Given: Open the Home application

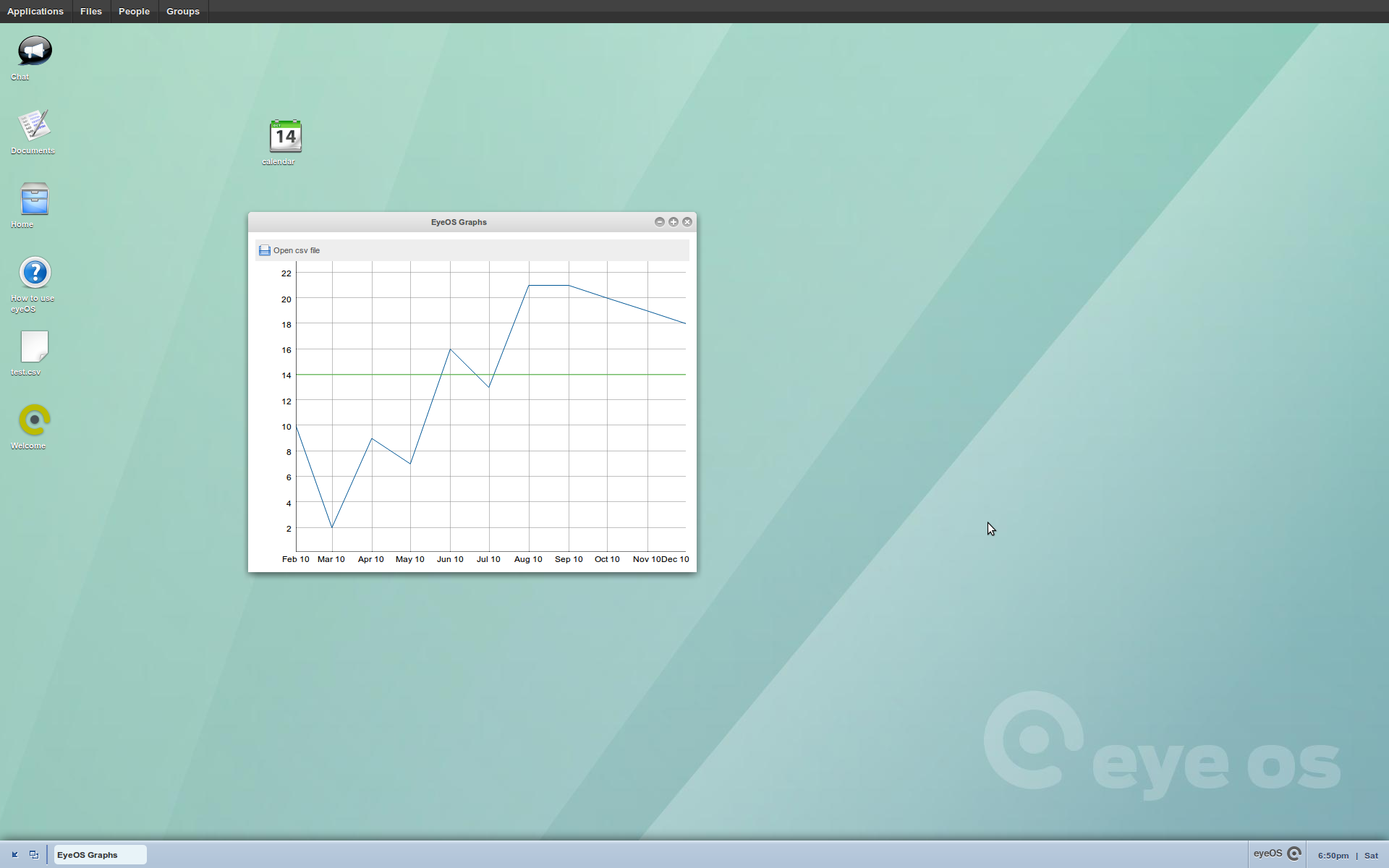Looking at the screenshot, I should (x=34, y=199).
